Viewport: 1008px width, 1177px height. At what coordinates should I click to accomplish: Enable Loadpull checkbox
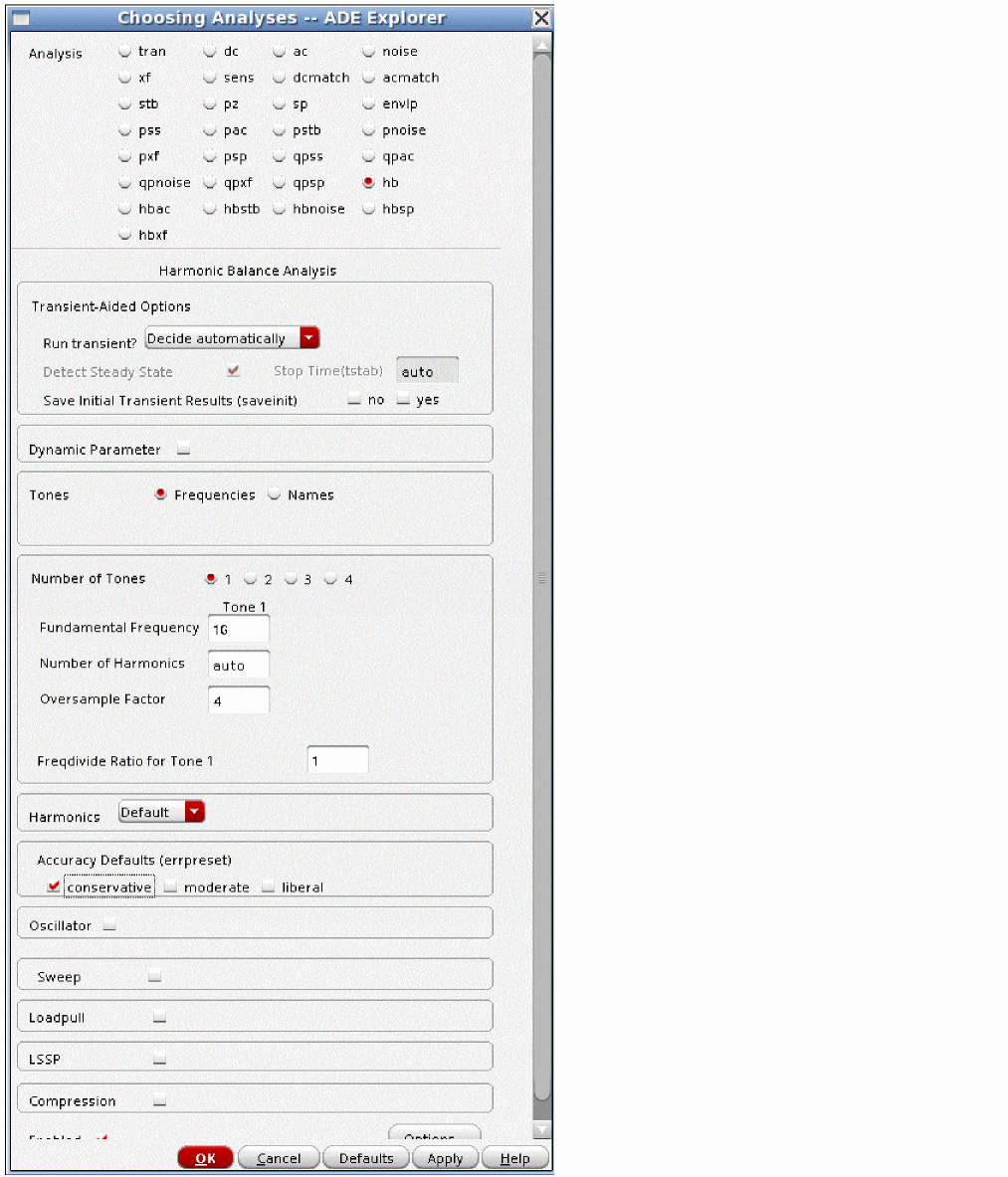(x=159, y=1018)
